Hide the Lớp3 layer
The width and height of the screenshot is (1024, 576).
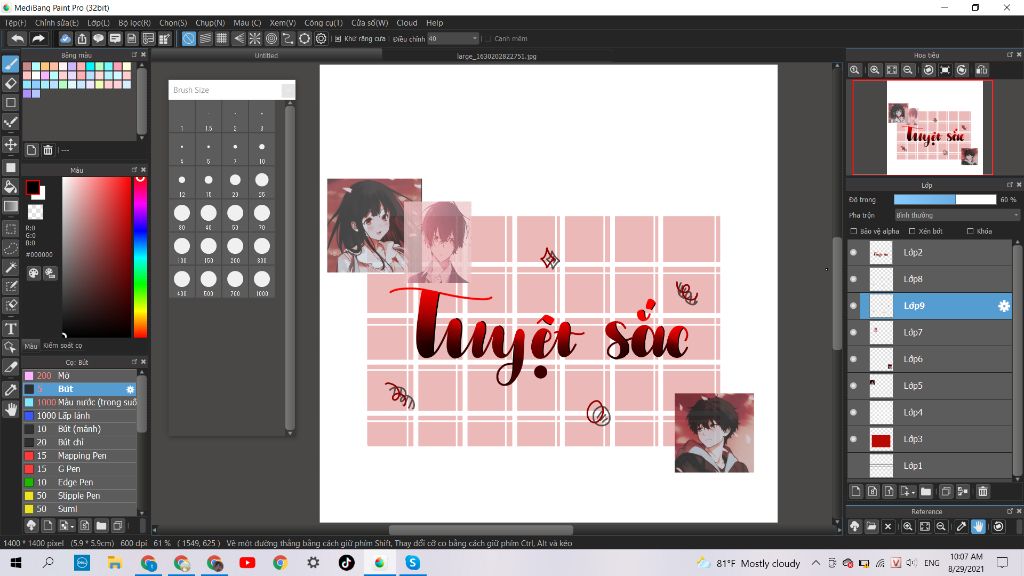(854, 440)
